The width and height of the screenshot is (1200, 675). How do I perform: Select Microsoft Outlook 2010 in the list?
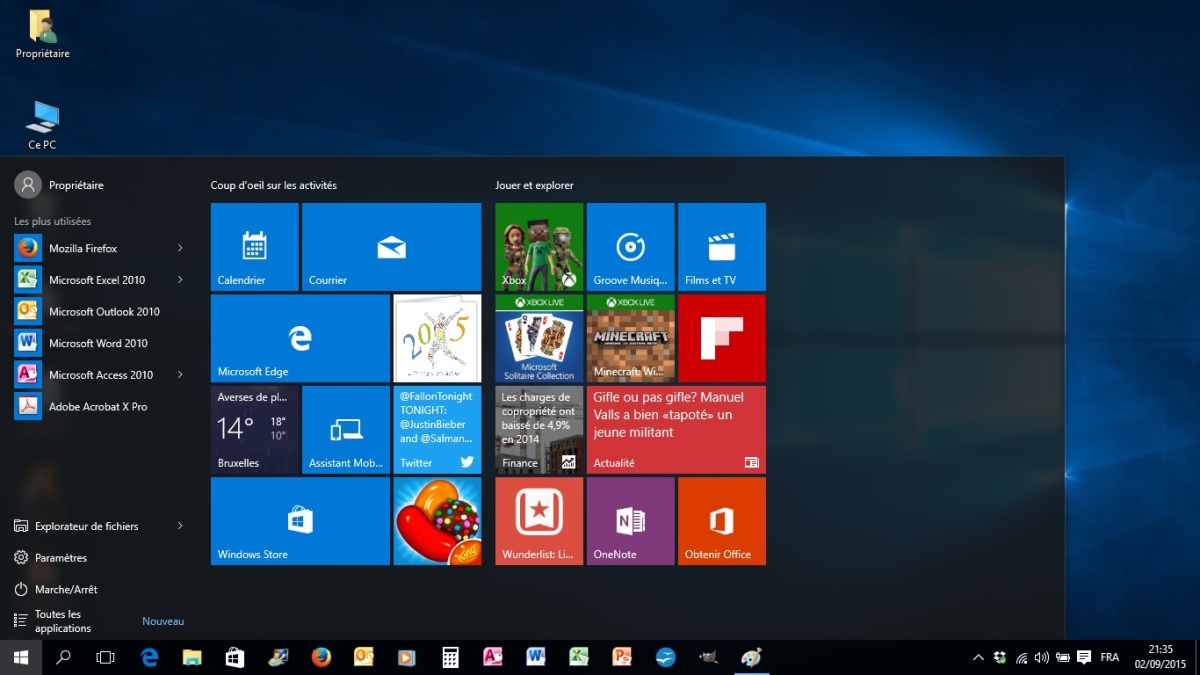click(x=100, y=312)
